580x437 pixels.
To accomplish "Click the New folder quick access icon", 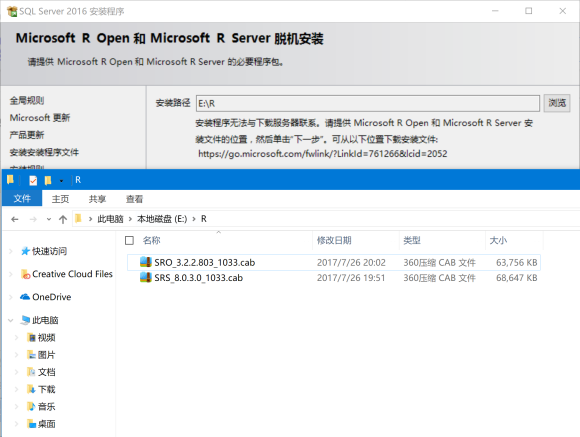I will [x=48, y=180].
